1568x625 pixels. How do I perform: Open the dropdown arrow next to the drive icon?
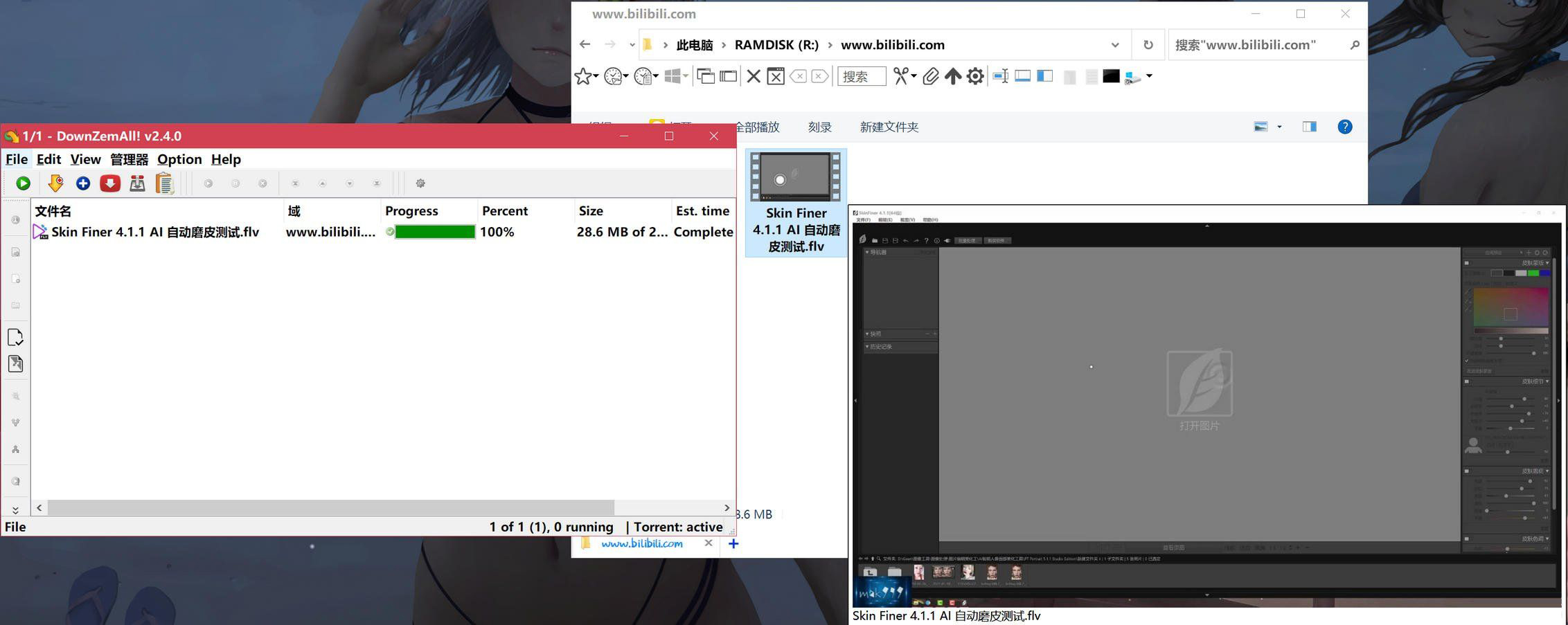coord(1149,76)
